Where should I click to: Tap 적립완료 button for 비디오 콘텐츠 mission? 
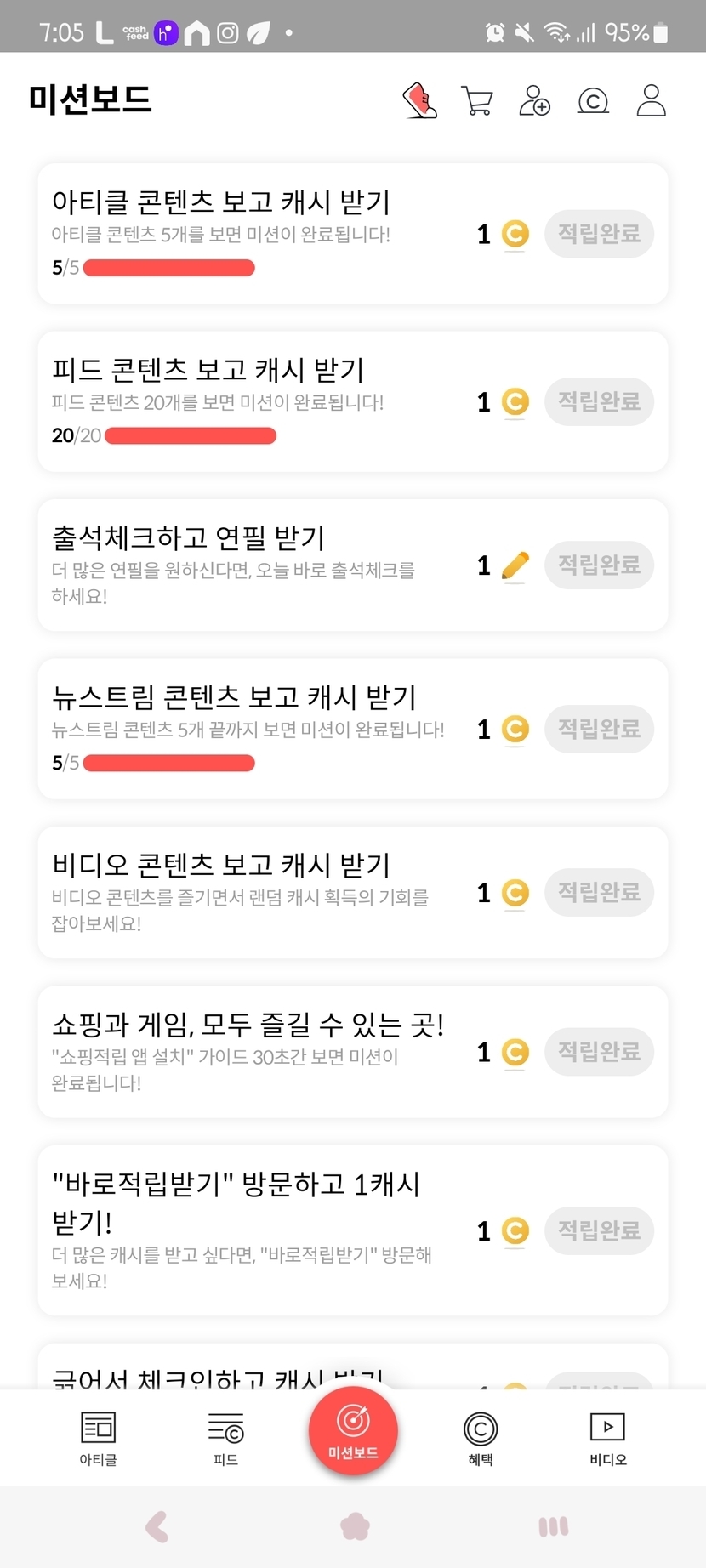[599, 892]
